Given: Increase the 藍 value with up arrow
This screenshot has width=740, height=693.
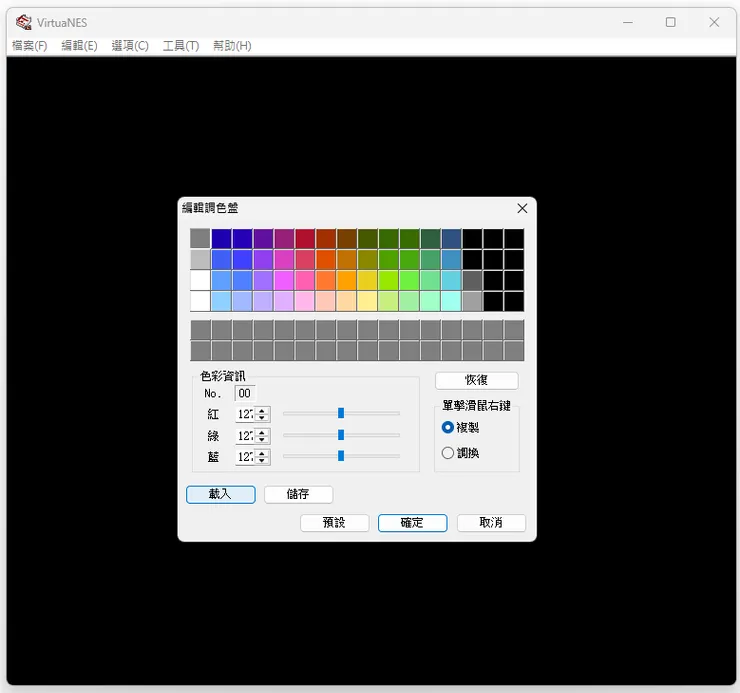Looking at the screenshot, I should [262, 453].
